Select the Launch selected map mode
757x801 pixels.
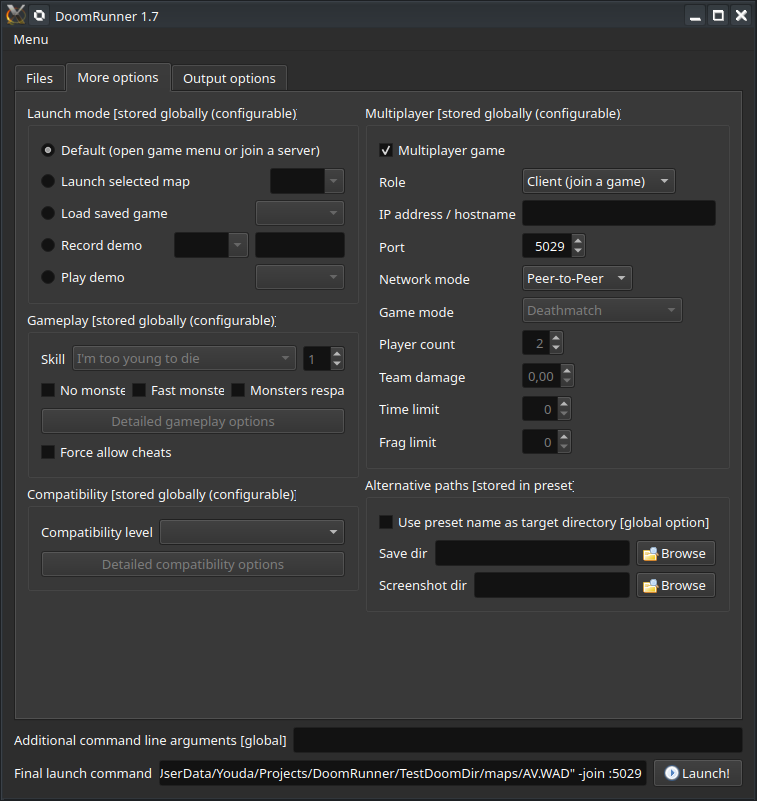[48, 181]
